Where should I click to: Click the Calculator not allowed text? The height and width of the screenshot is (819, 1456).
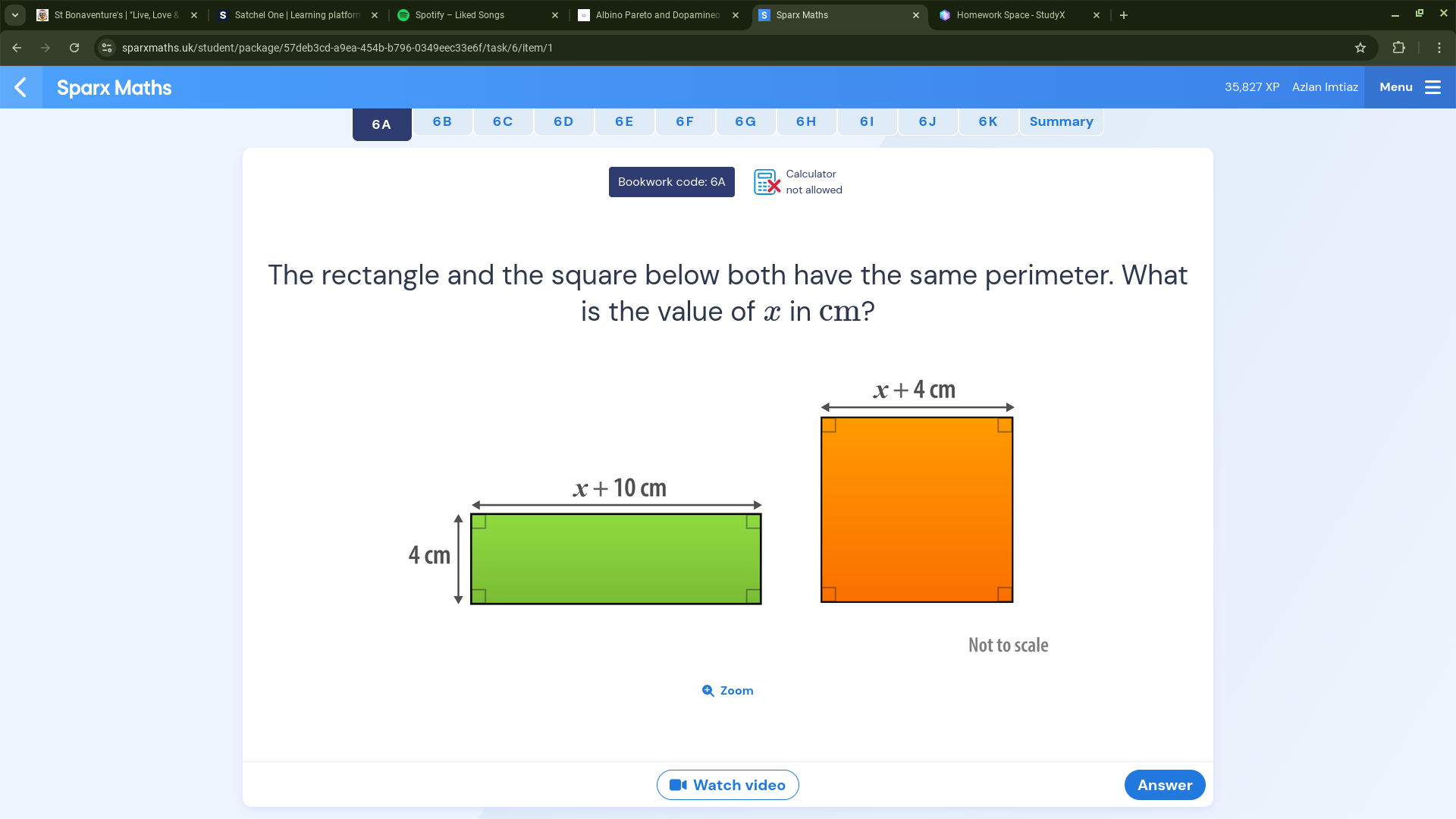coord(814,182)
